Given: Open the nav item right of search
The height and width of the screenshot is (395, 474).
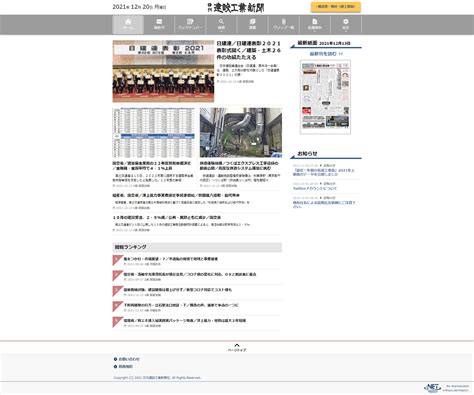Looking at the screenshot, I should 252,24.
